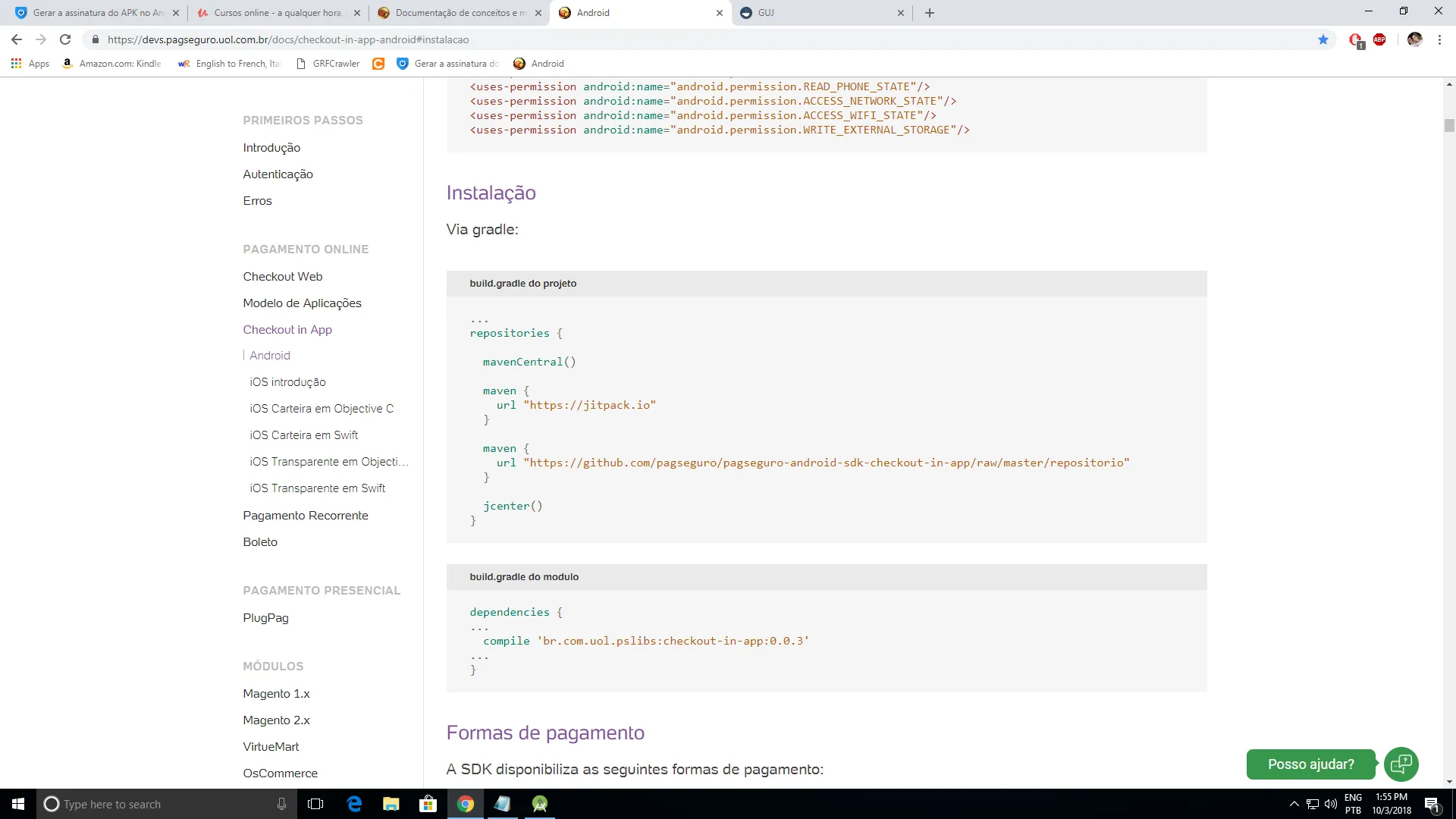Click the browser reload button

(65, 39)
